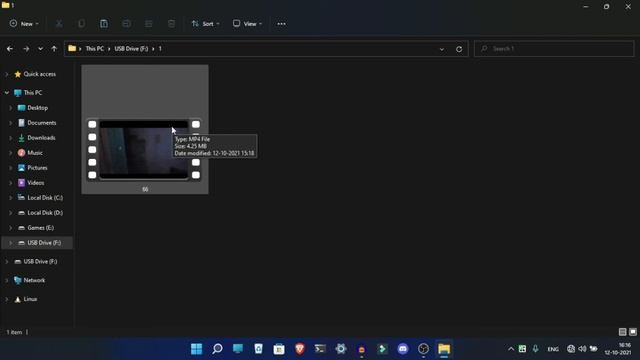The width and height of the screenshot is (640, 360).
Task: Open the See more three-dots menu
Action: click(x=281, y=24)
